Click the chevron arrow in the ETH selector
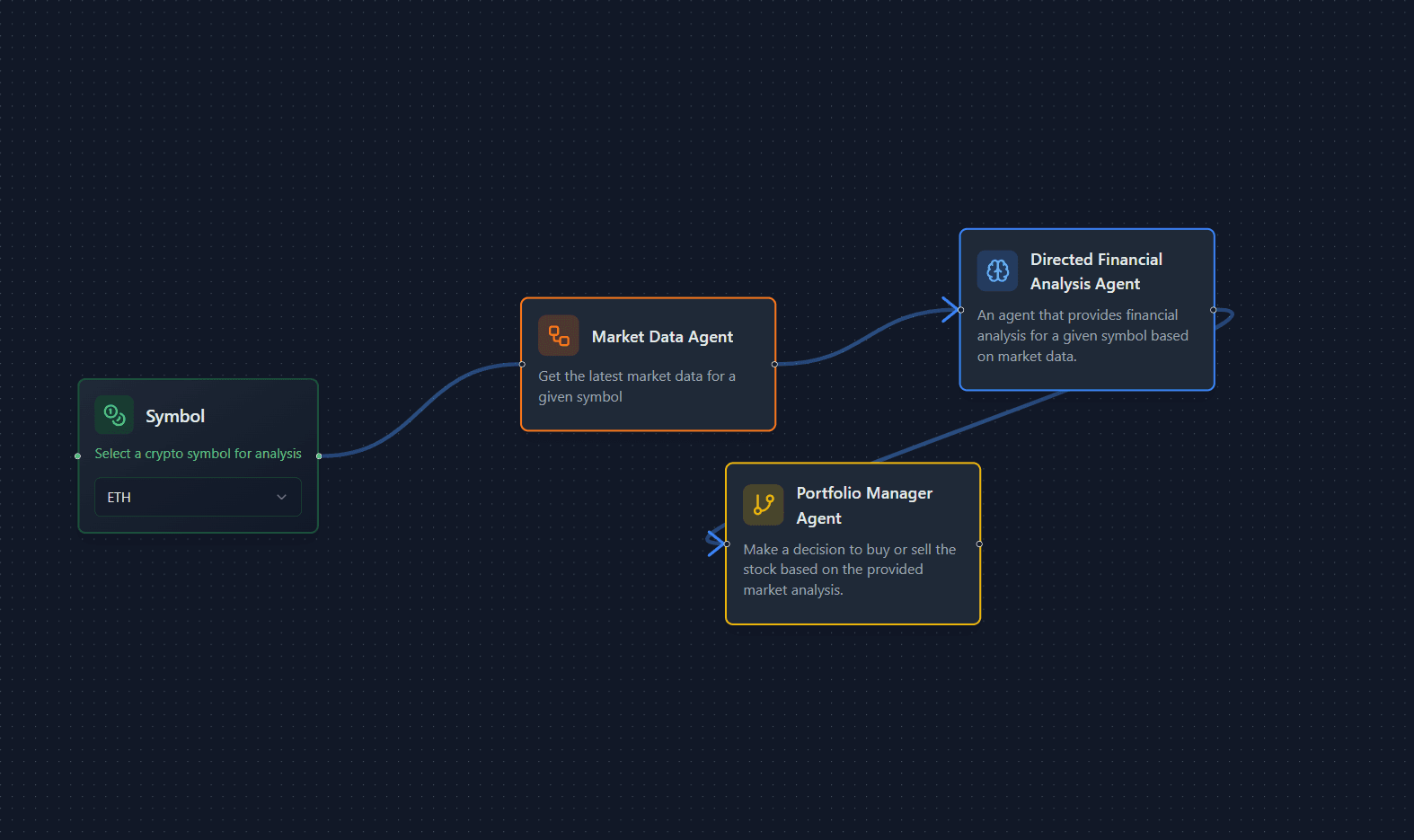This screenshot has width=1414, height=840. pyautogui.click(x=281, y=497)
